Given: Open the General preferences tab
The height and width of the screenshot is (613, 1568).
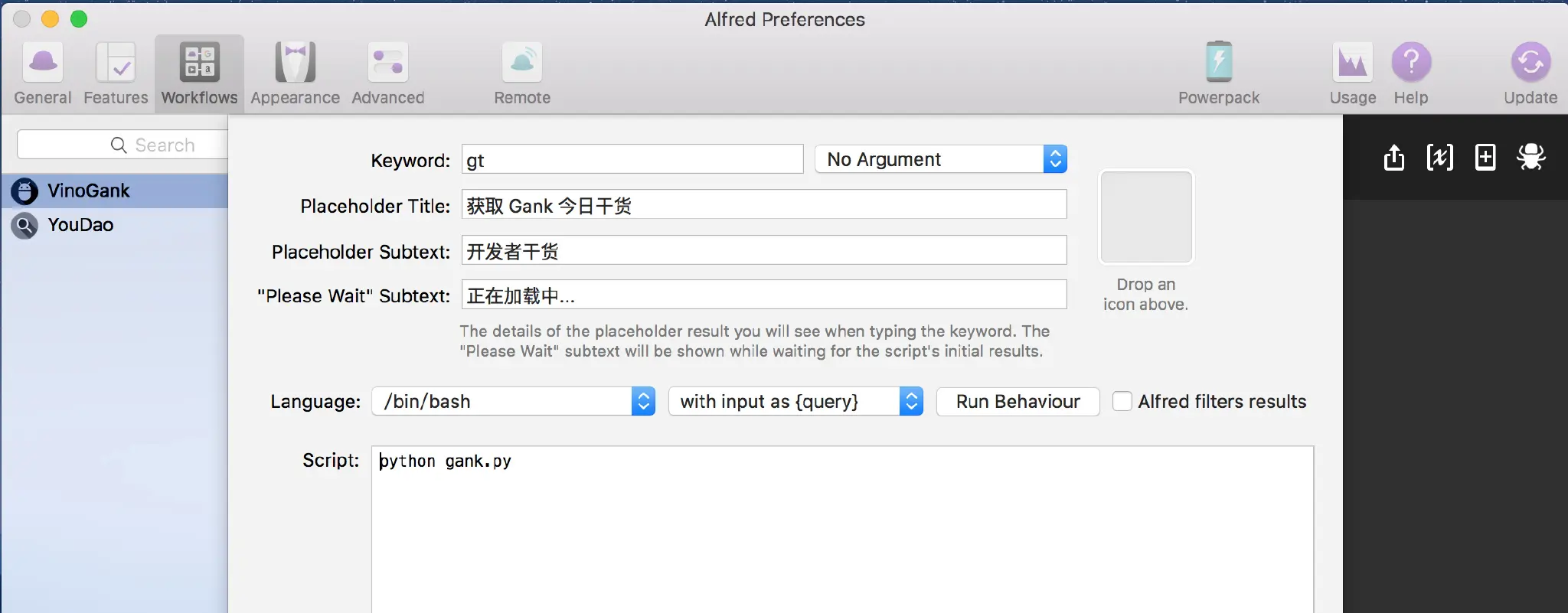Looking at the screenshot, I should [43, 74].
